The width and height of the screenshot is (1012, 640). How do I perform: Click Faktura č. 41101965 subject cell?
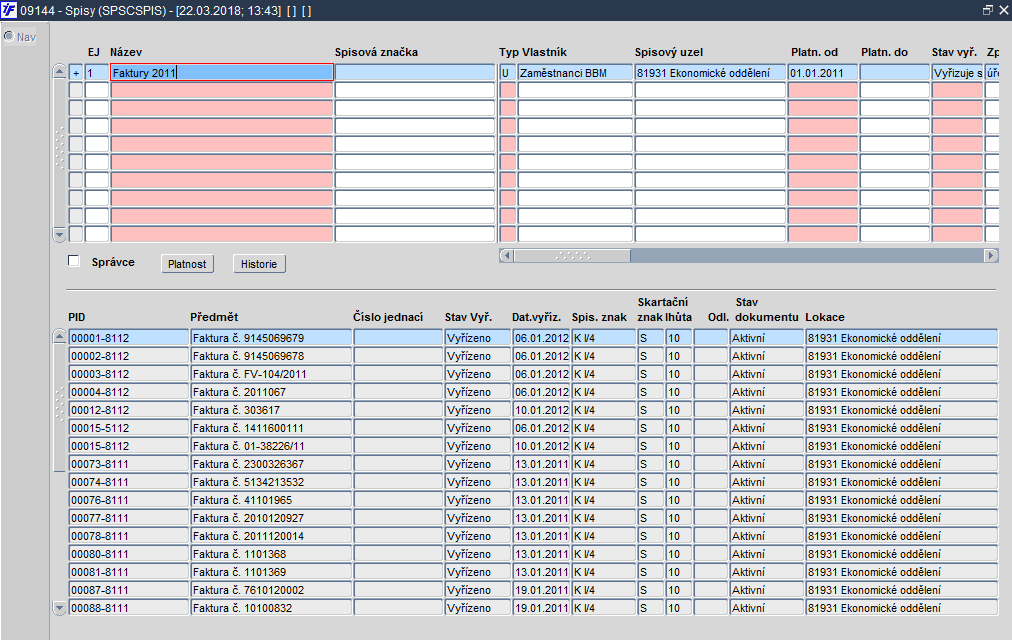point(271,500)
